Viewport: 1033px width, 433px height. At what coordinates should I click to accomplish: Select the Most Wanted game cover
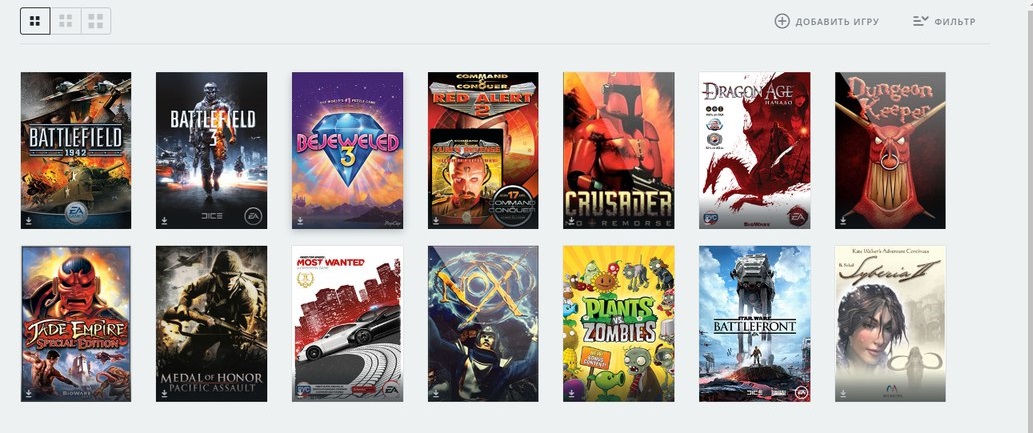pyautogui.click(x=347, y=324)
